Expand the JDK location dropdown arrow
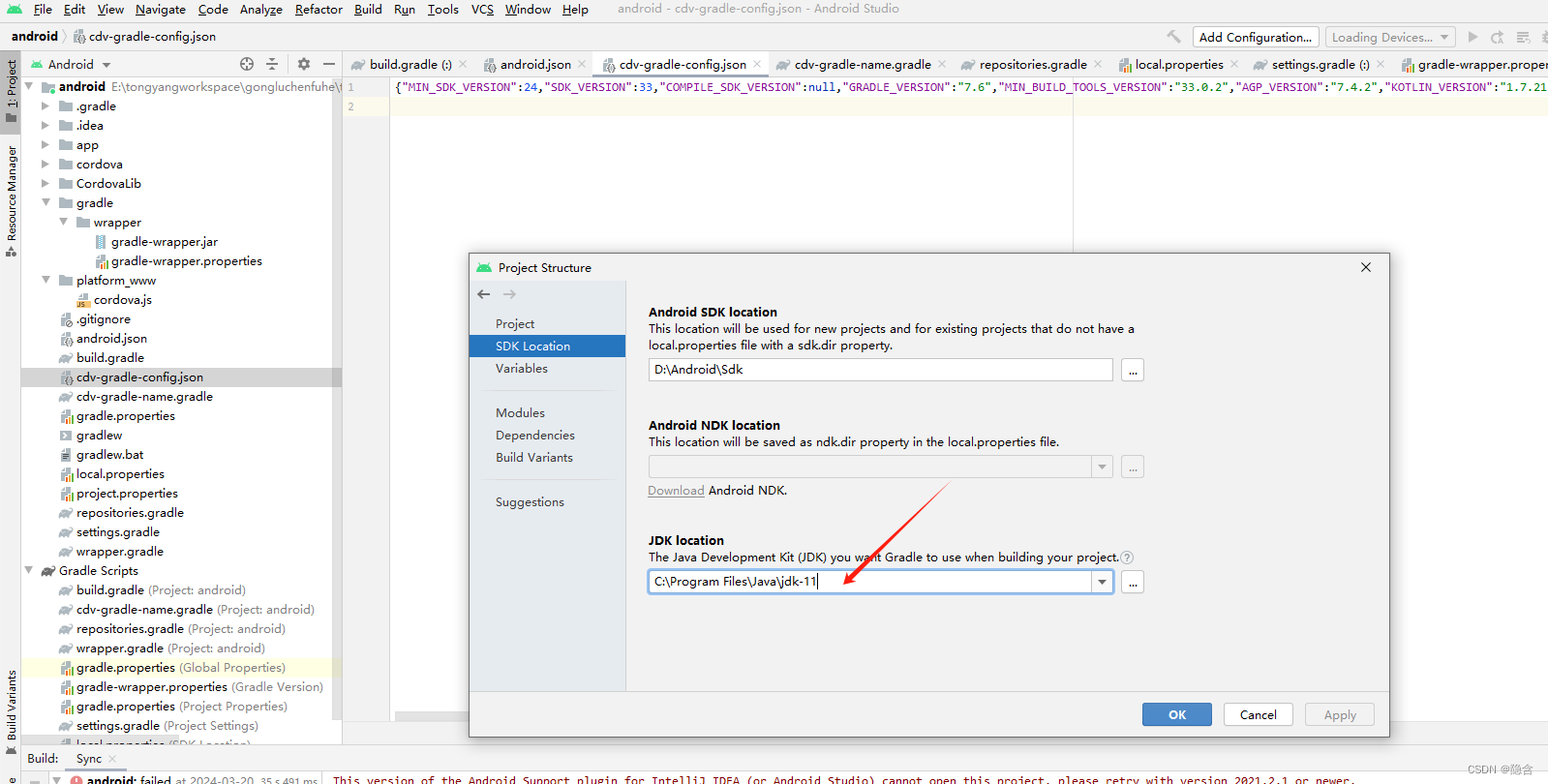 (x=1102, y=582)
